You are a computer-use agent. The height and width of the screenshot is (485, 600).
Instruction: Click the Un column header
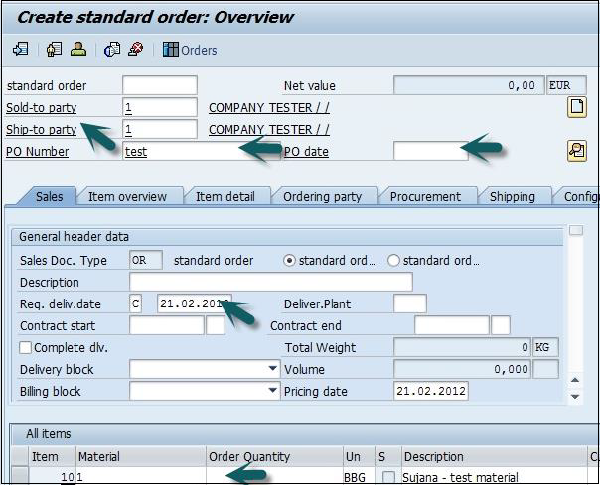(359, 457)
